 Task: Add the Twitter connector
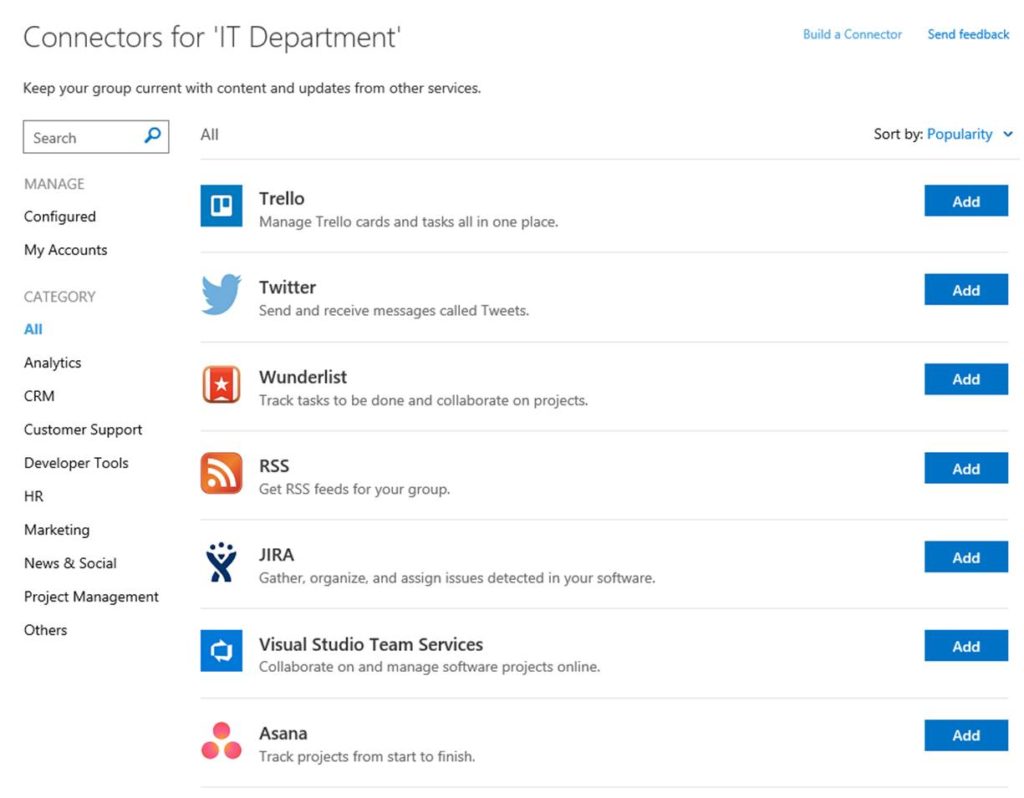click(x=966, y=290)
